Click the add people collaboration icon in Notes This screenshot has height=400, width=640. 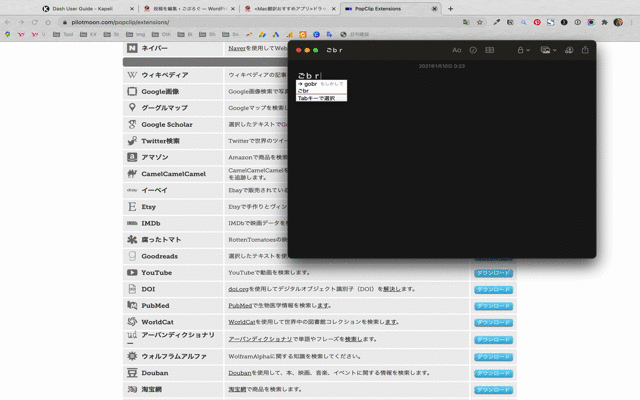coord(569,50)
